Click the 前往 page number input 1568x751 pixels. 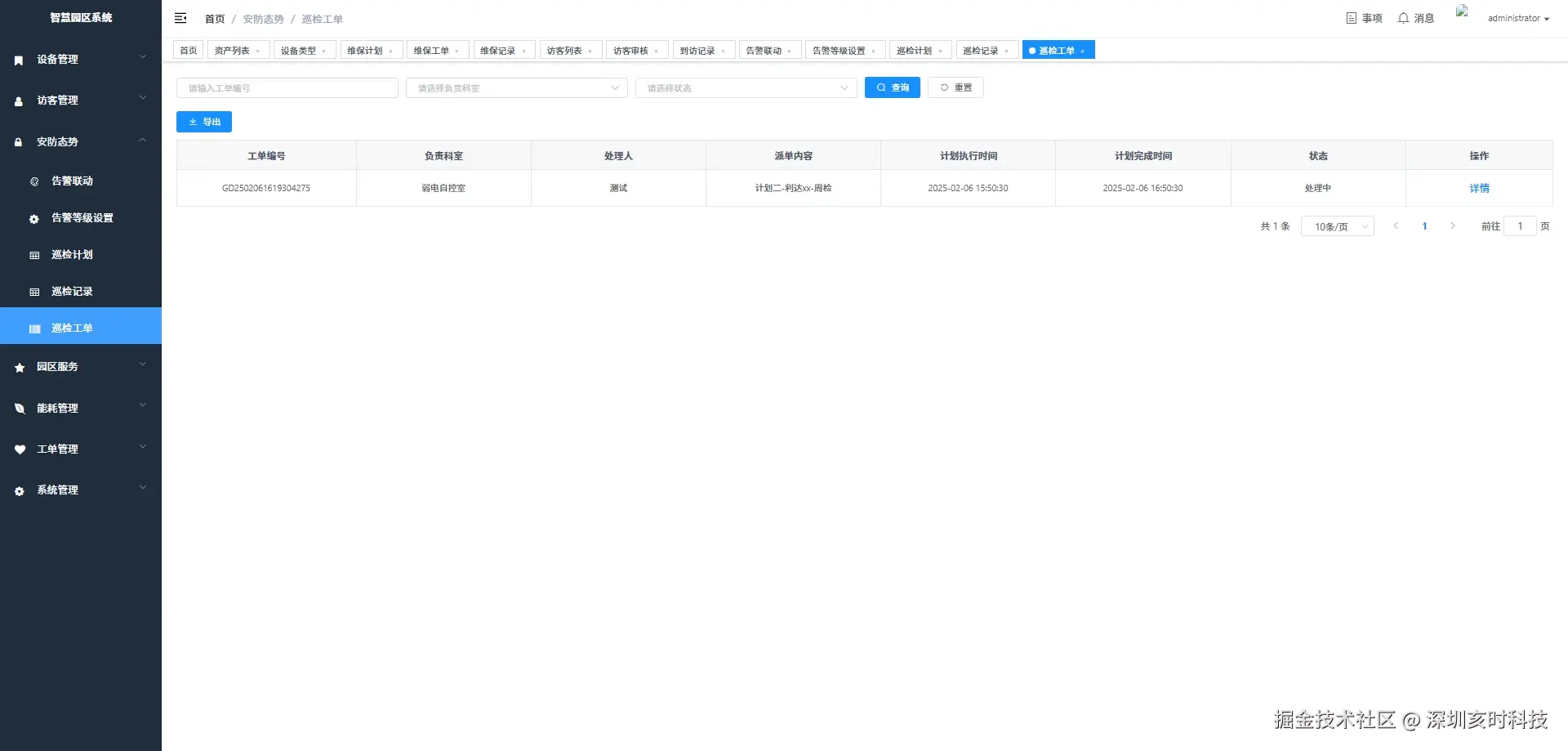click(1520, 226)
